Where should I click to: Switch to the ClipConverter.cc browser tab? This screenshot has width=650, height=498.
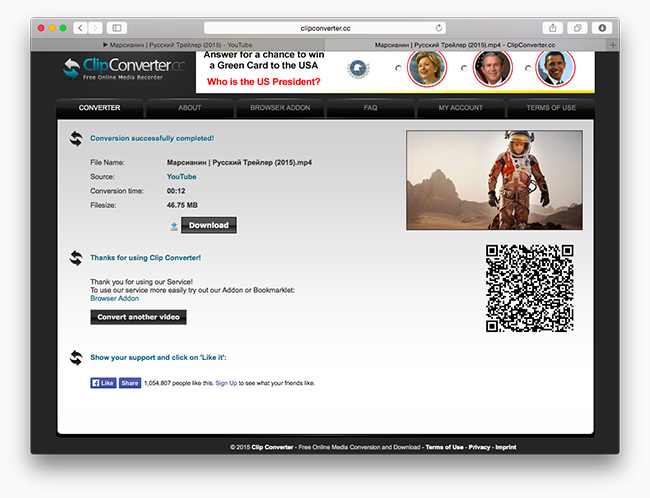tap(465, 45)
